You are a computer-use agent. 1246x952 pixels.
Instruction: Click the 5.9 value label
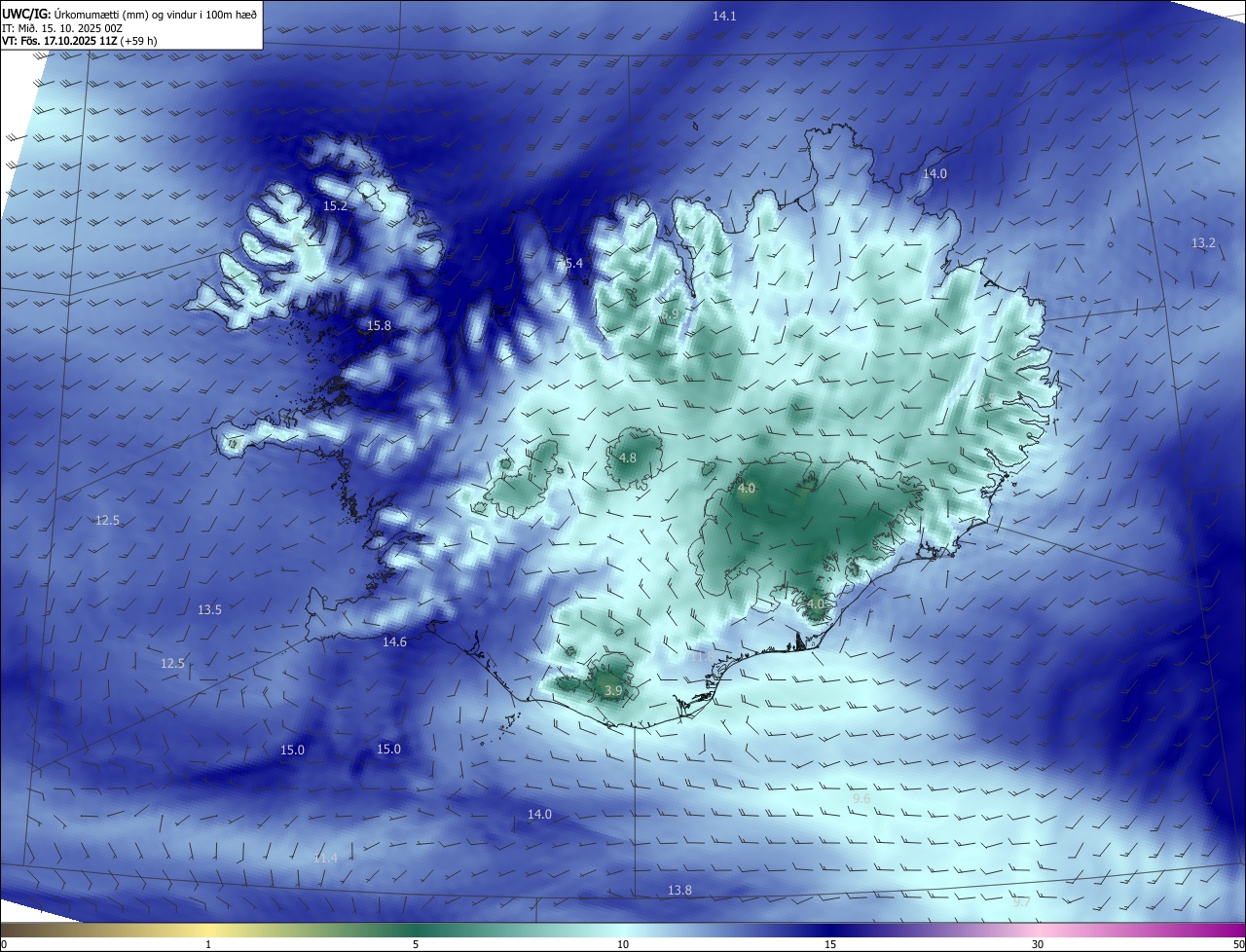[x=672, y=312]
